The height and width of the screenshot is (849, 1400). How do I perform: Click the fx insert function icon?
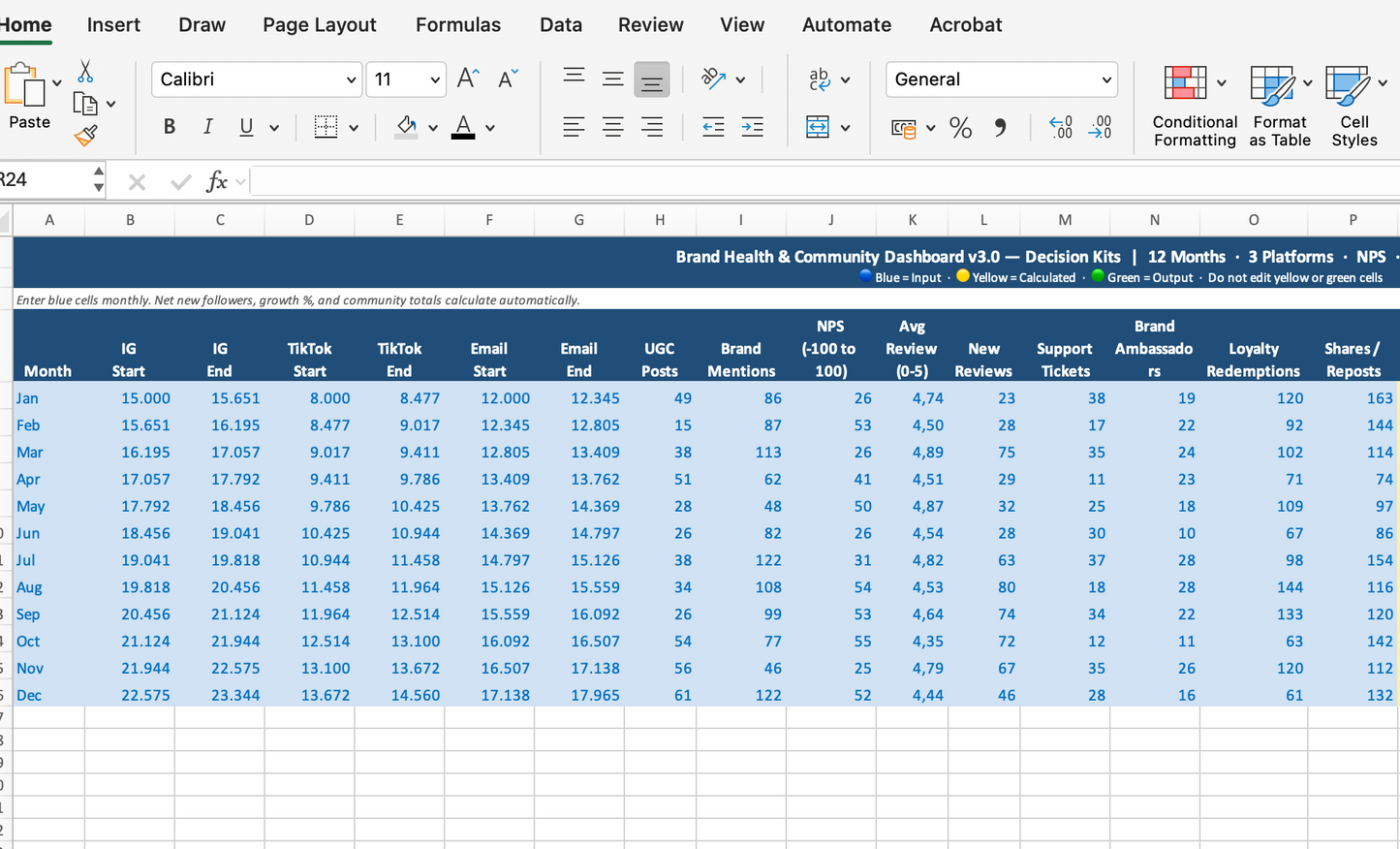click(x=217, y=181)
